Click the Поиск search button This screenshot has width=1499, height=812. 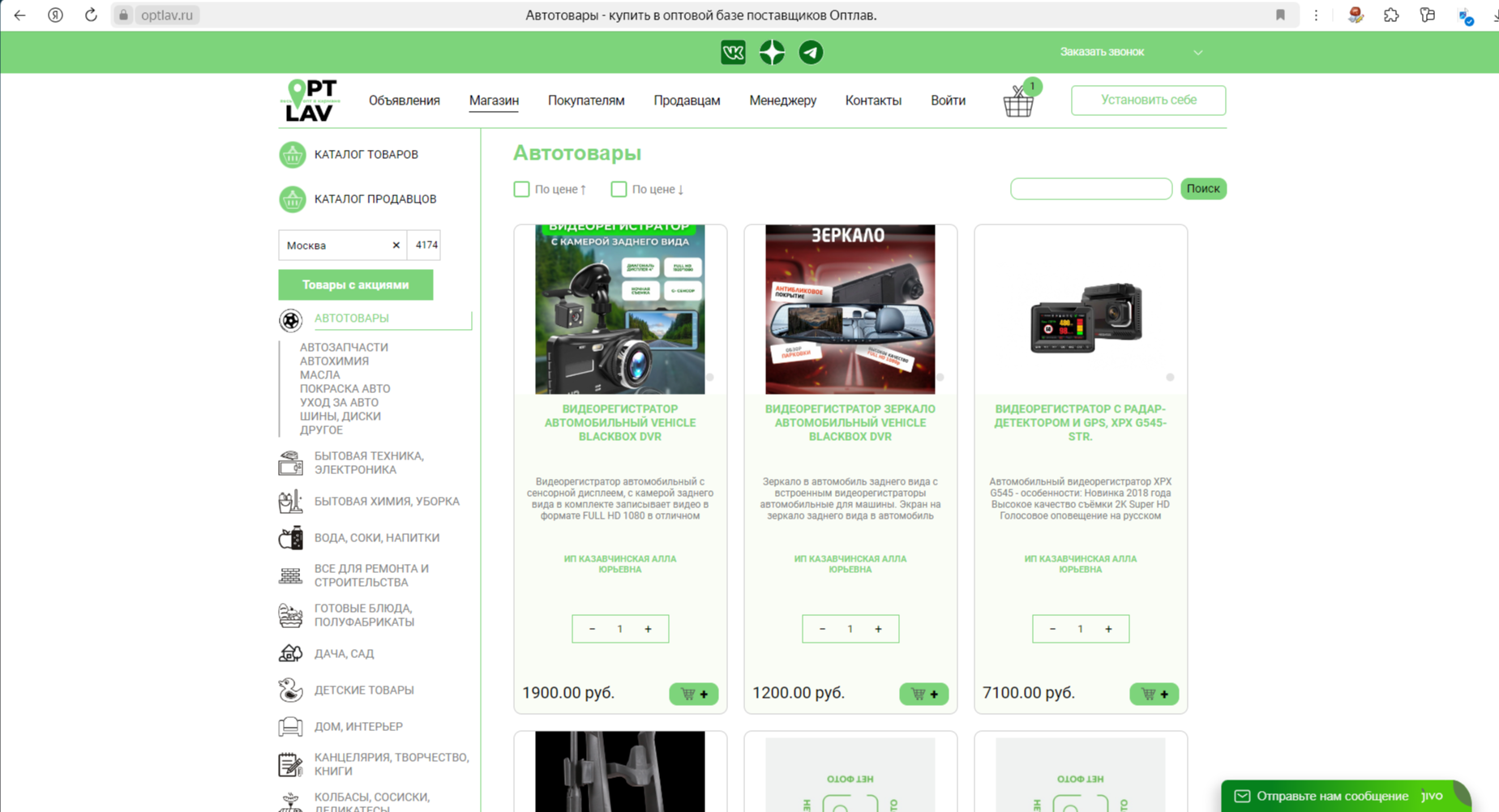coord(1203,189)
